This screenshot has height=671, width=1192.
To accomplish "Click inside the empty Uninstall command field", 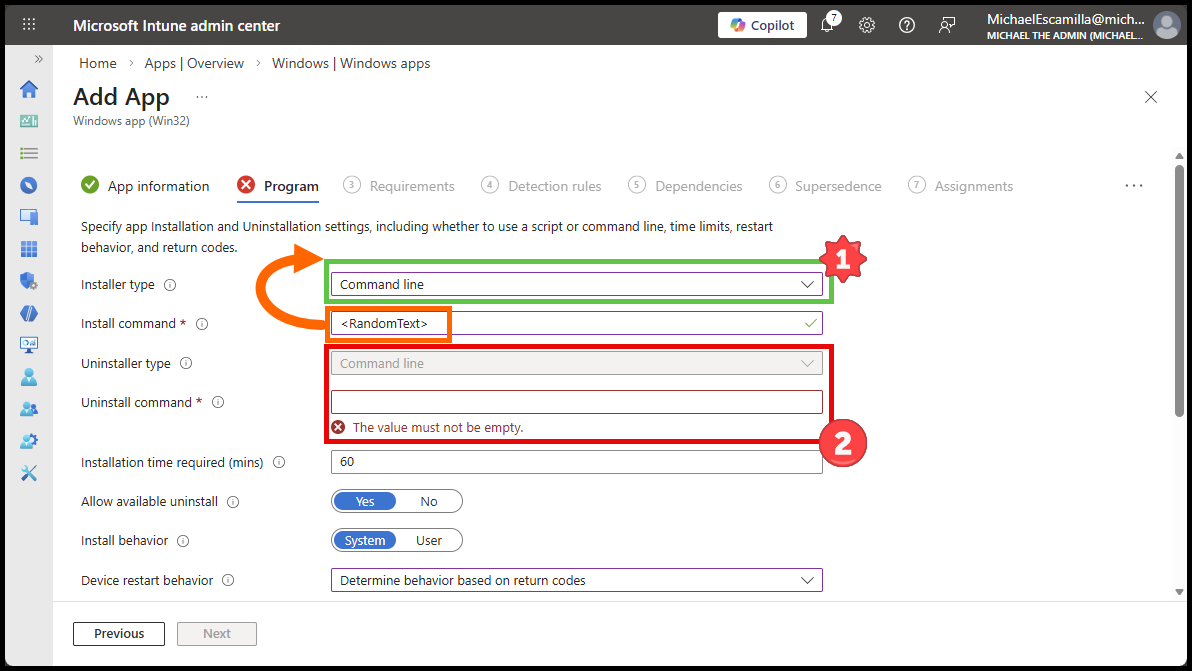I will point(576,401).
